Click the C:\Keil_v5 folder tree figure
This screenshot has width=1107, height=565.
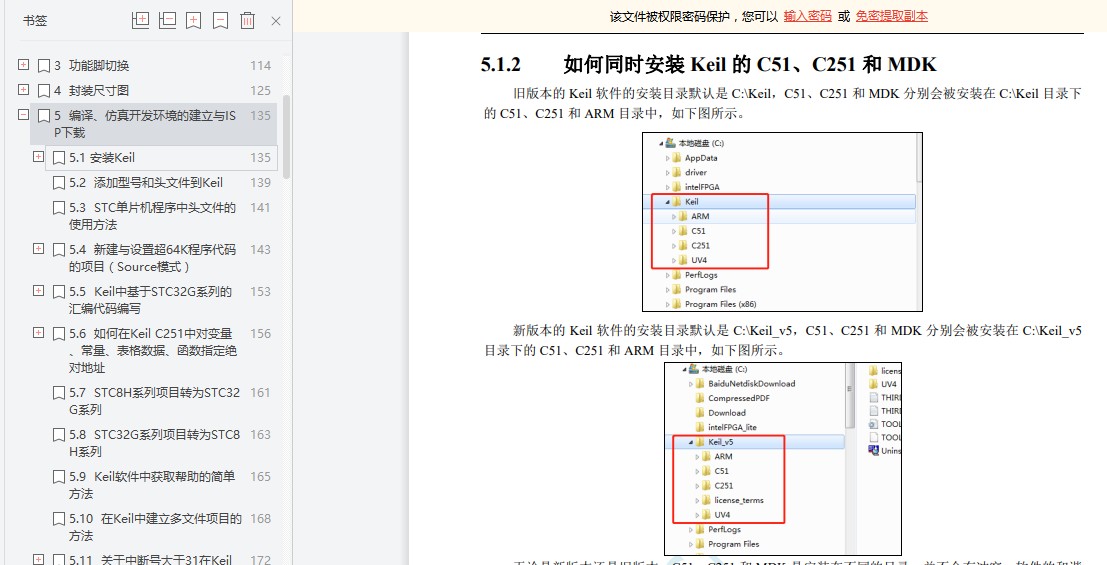point(783,459)
